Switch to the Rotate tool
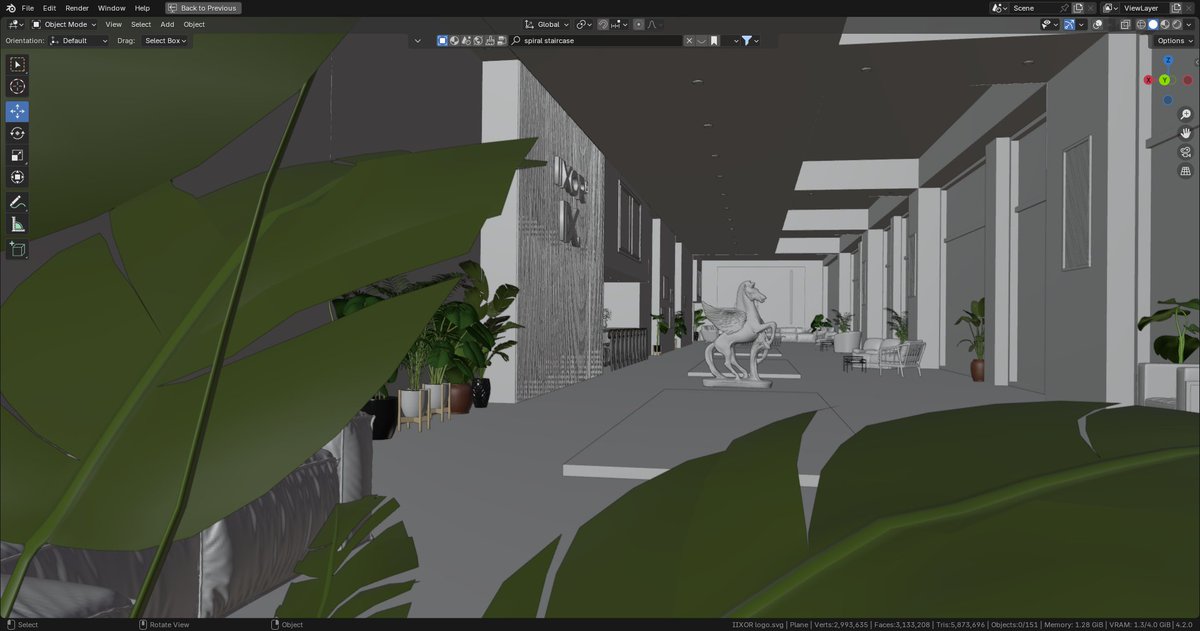 (17, 133)
